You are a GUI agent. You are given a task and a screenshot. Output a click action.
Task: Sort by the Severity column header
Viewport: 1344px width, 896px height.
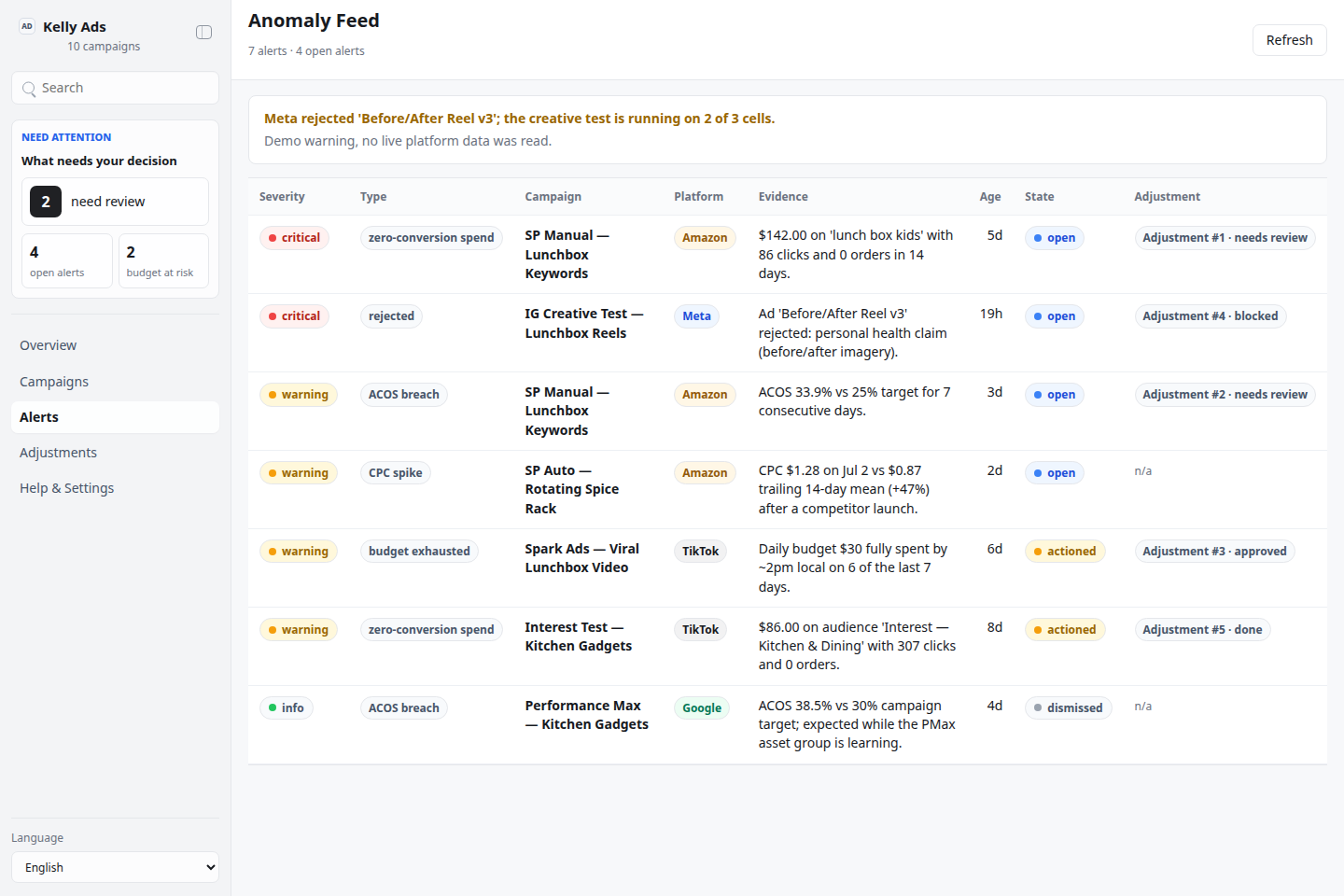pos(282,197)
